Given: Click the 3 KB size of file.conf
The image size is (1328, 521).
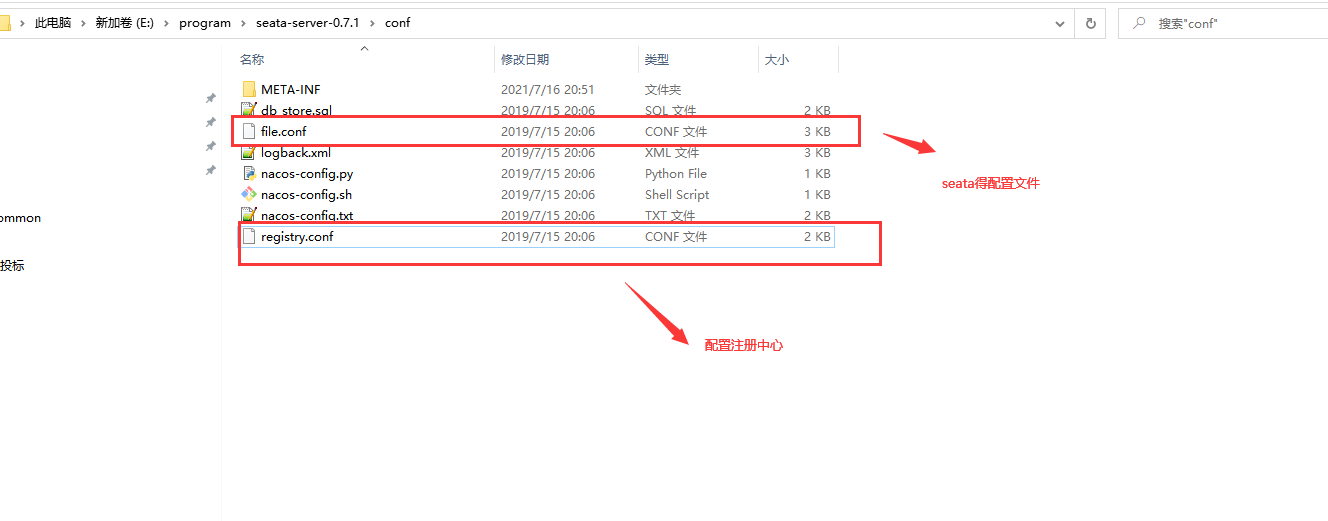Looking at the screenshot, I should (817, 131).
